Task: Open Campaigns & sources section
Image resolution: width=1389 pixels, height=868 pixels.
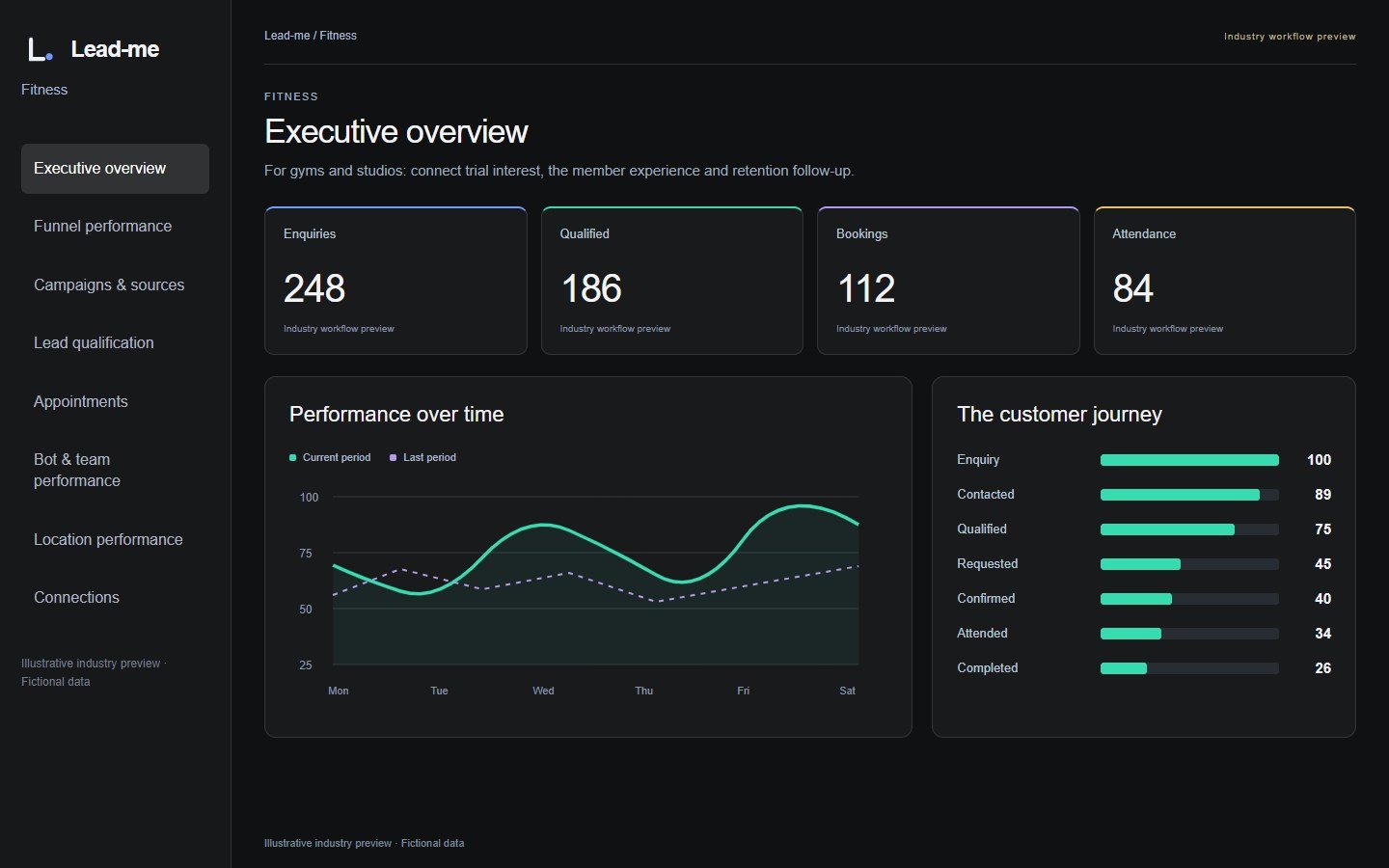Action: tap(115, 285)
